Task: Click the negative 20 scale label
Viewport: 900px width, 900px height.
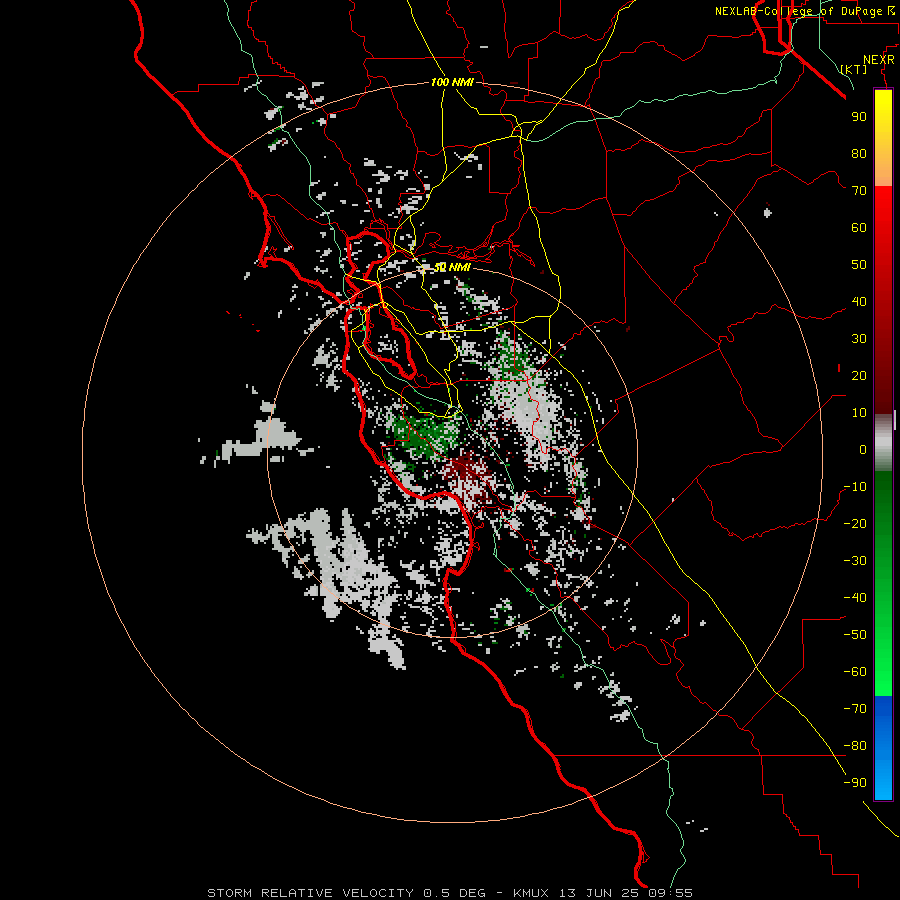Action: (855, 523)
